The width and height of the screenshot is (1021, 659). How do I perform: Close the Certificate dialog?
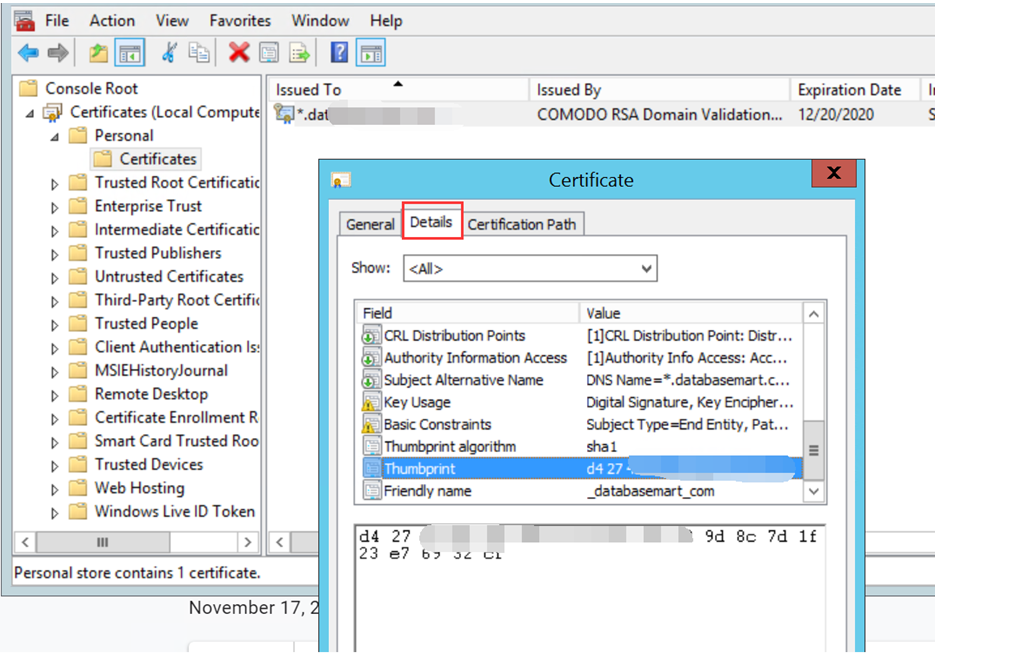[x=833, y=173]
